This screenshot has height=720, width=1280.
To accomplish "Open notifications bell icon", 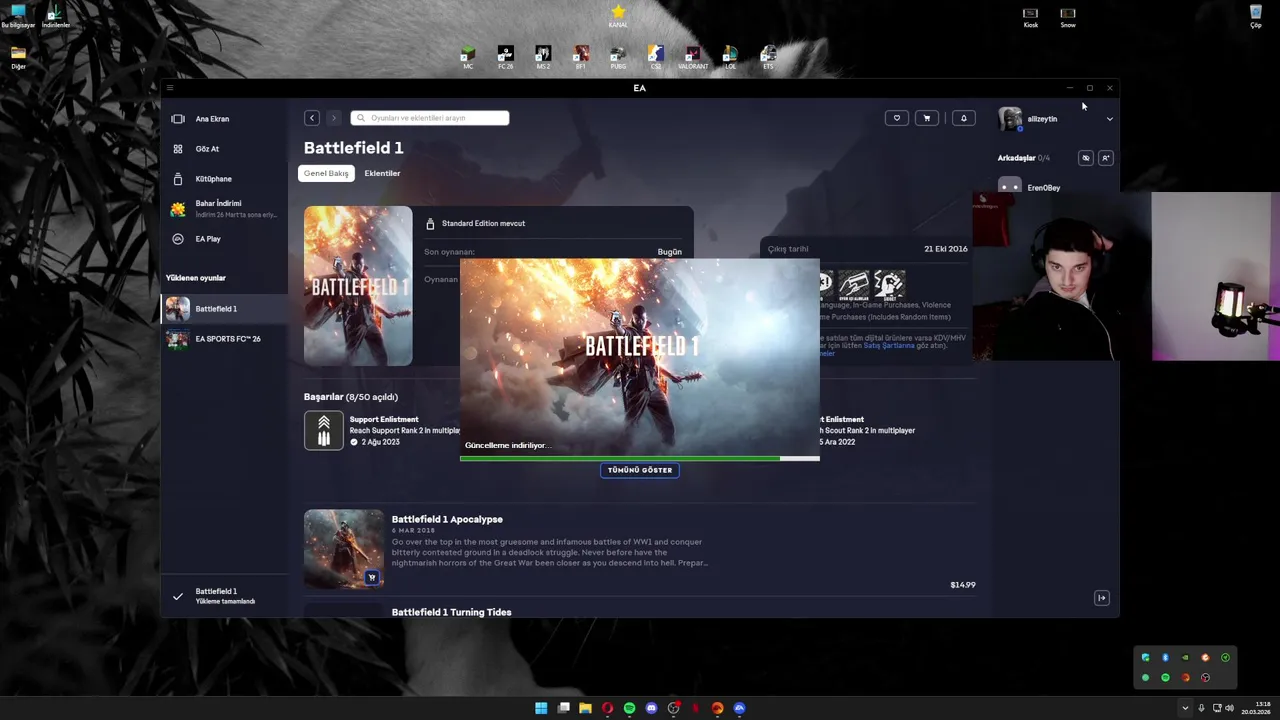I will coord(964,118).
